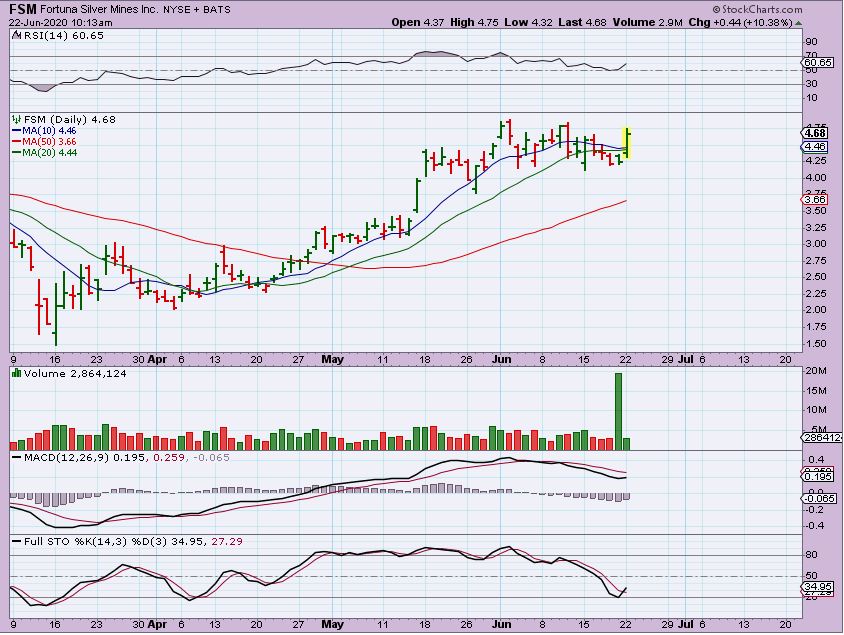Image resolution: width=844 pixels, height=635 pixels.
Task: Click the 'MA(50) 3.66' legend text
Action: 49,142
